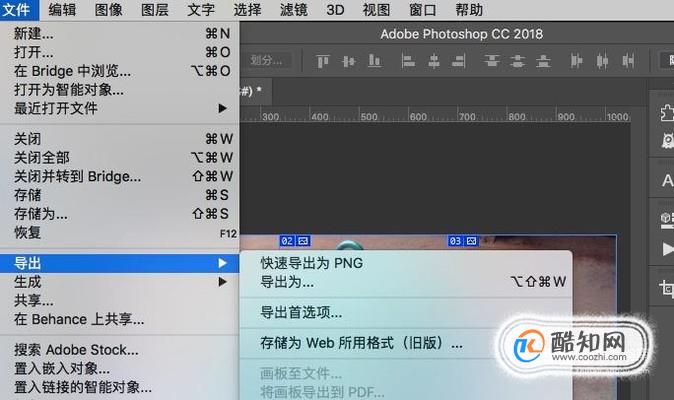This screenshot has width=674, height=400.
Task: Select 置入嵌入对象...
Action: [119, 369]
